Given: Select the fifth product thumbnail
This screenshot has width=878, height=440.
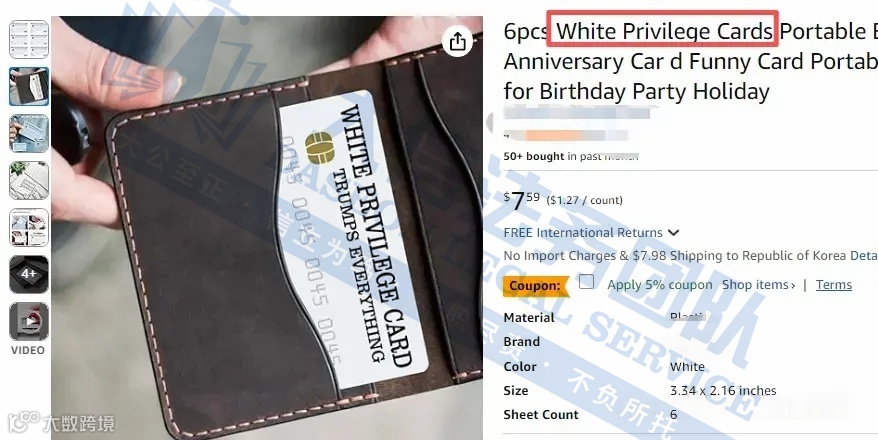Looking at the screenshot, I should click(x=29, y=227).
